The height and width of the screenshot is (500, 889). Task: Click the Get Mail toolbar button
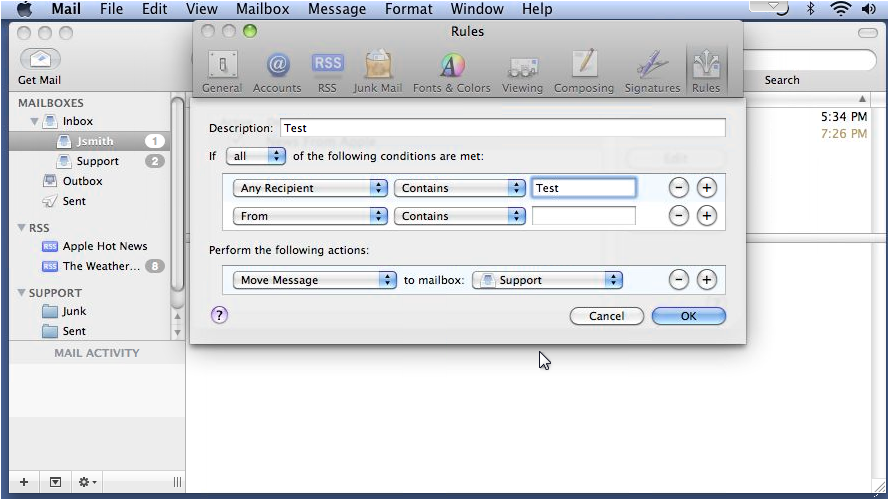40,66
